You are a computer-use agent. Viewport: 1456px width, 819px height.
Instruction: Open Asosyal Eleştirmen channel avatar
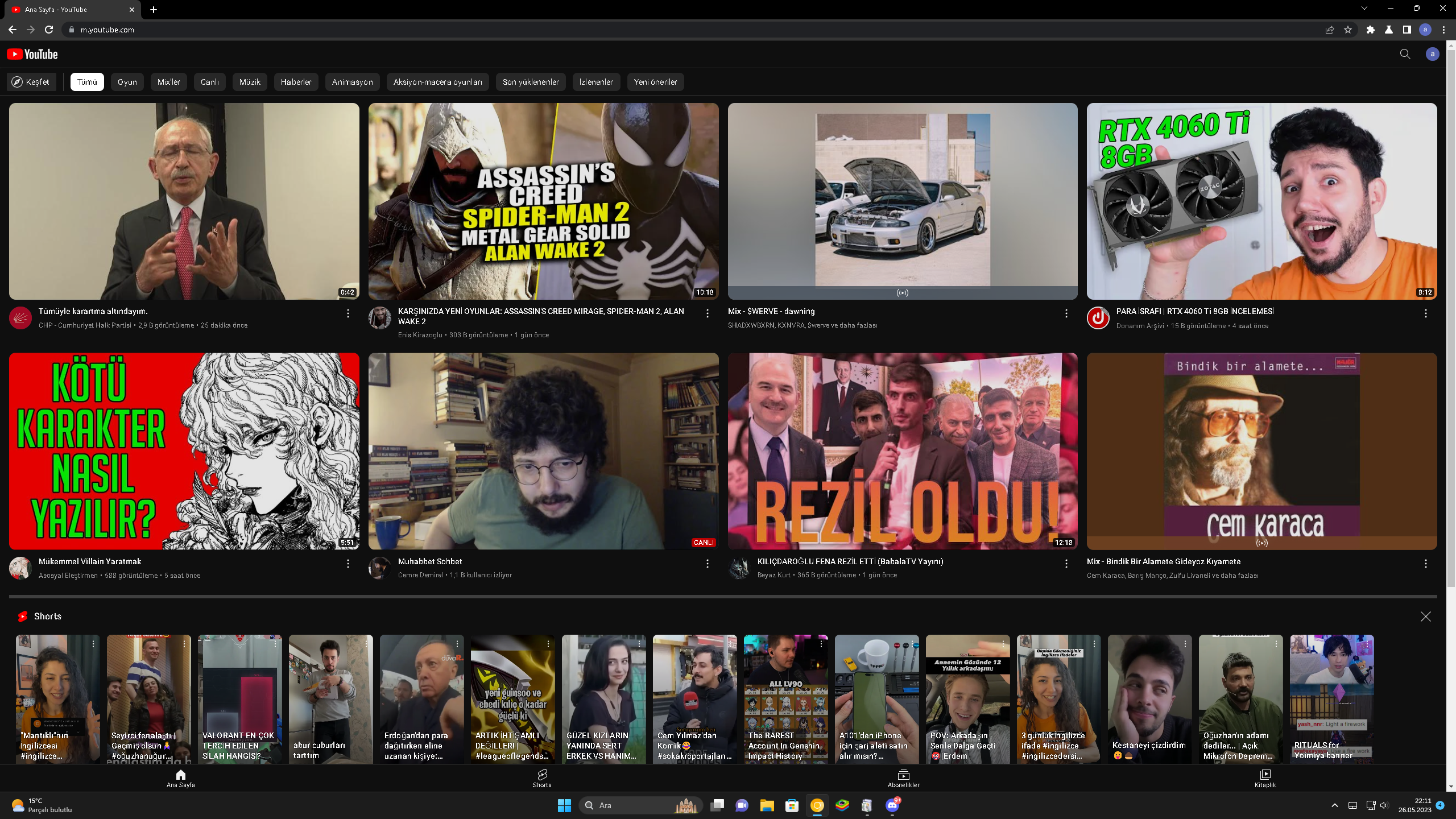click(x=20, y=568)
